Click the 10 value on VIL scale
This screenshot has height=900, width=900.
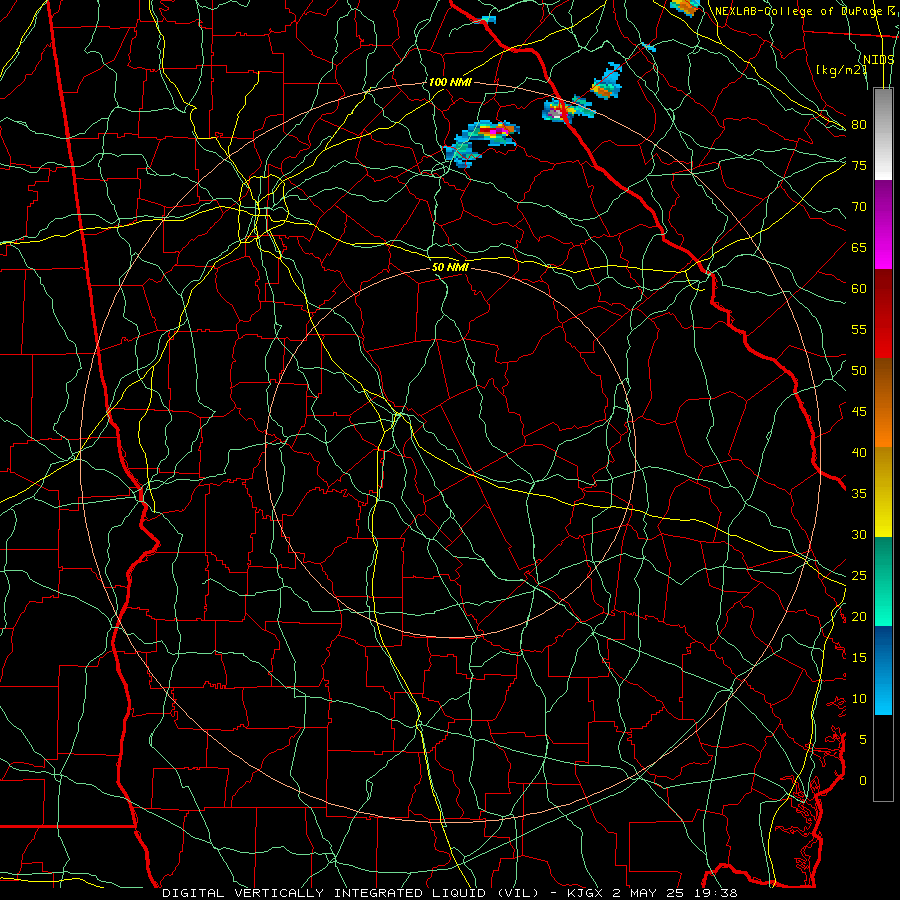859,699
